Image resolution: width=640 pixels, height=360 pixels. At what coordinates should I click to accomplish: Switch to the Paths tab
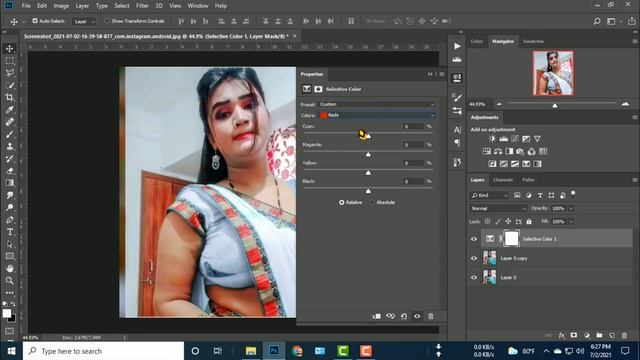[528, 180]
